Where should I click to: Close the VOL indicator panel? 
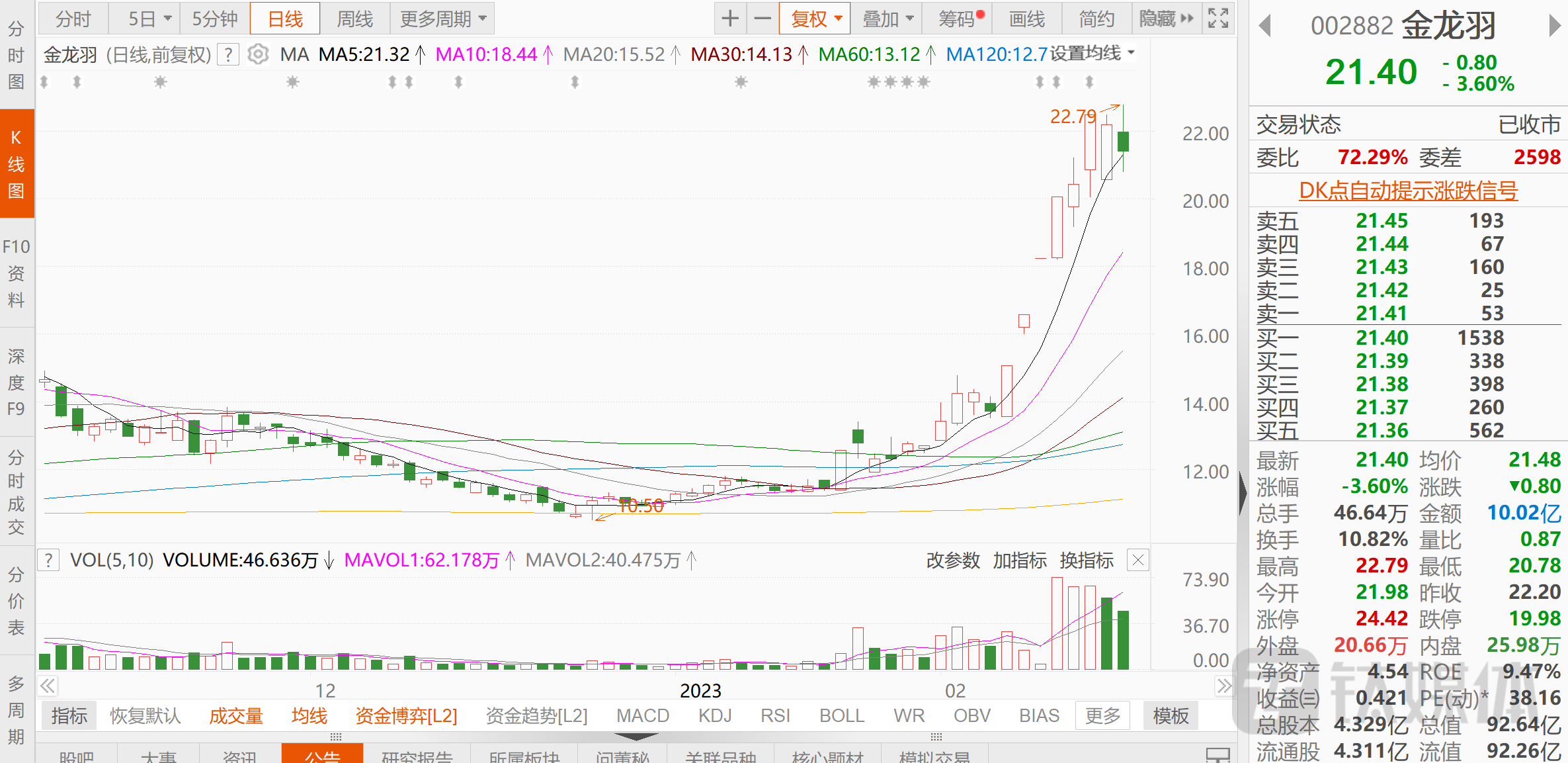click(x=1137, y=561)
